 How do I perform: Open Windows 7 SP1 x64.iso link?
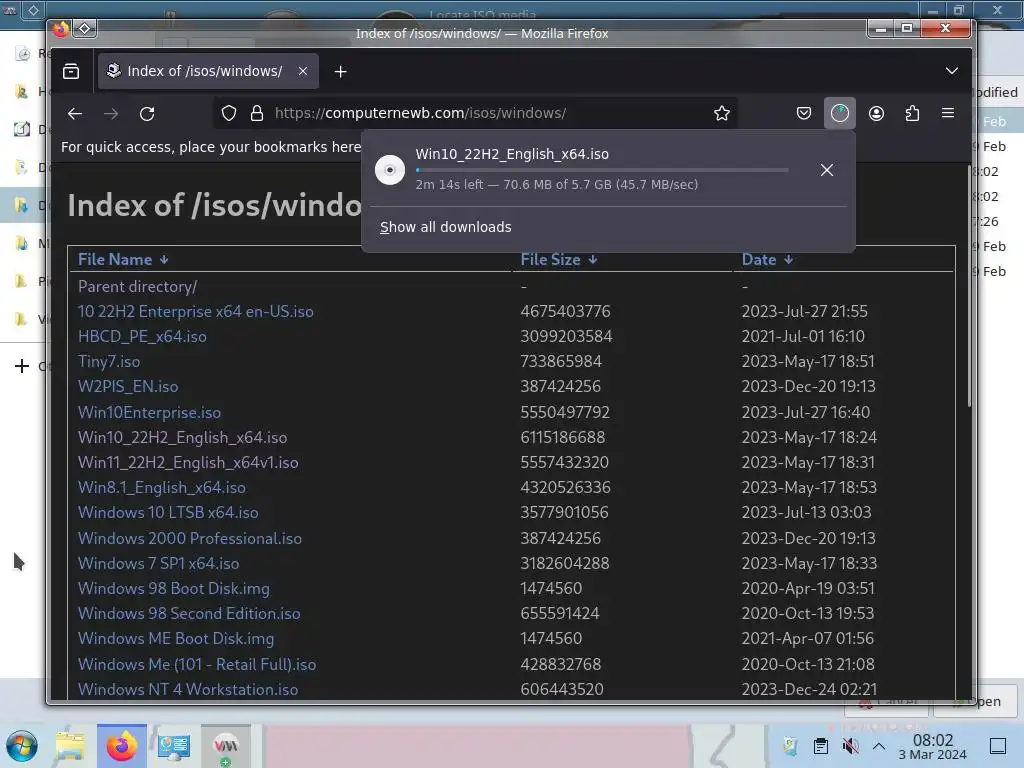point(159,564)
